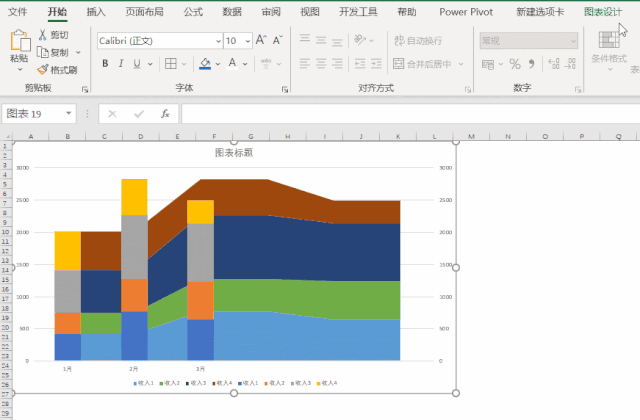Open Name Box dropdown arrow
Viewport: 640px width, 420px height.
click(x=69, y=113)
